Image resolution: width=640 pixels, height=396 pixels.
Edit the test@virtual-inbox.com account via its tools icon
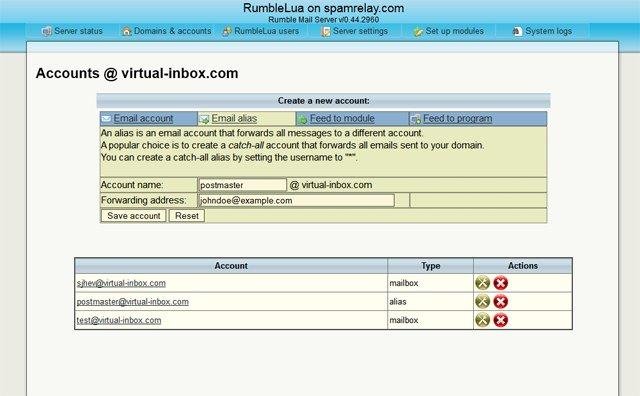[x=482, y=320]
